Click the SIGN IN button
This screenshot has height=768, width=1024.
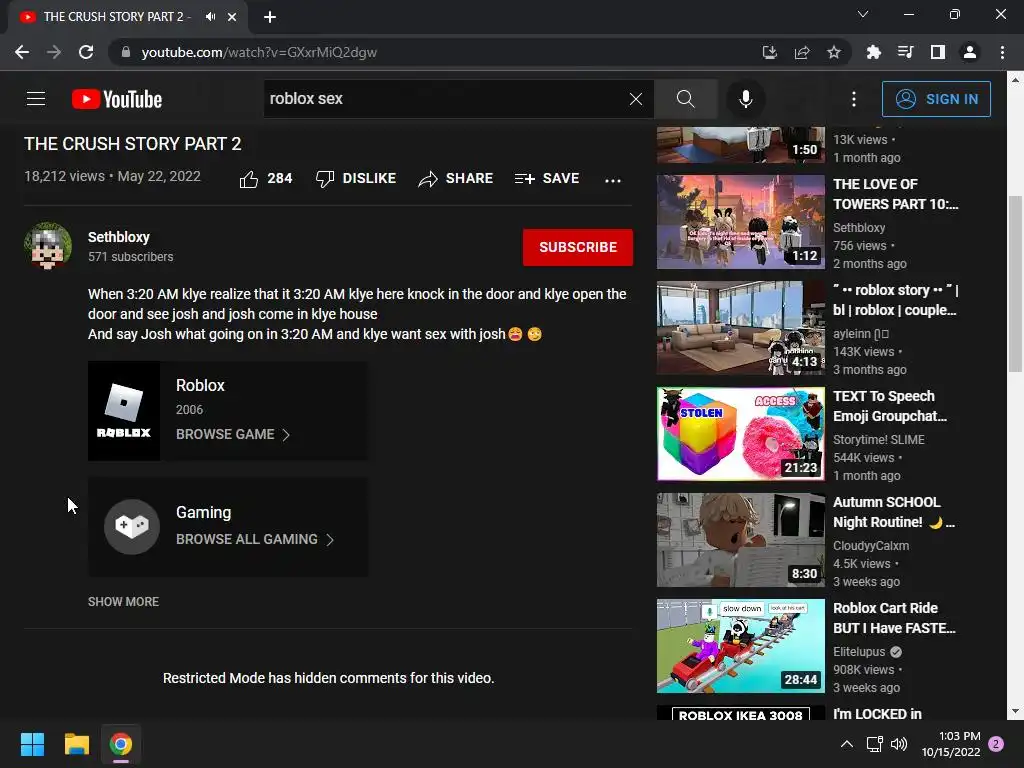click(936, 99)
